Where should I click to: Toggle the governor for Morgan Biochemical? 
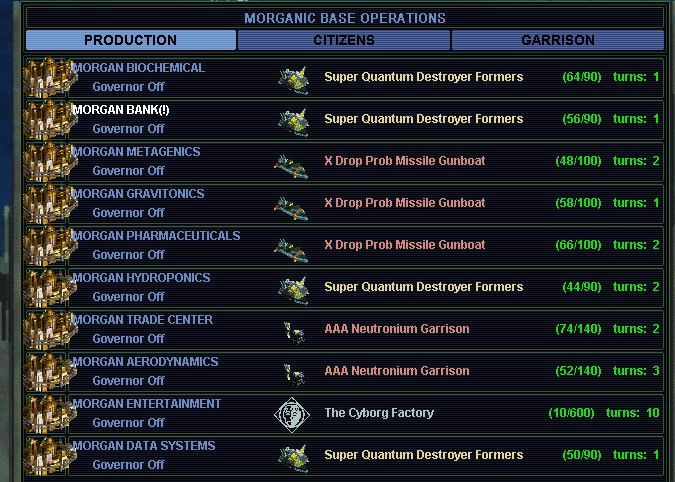pyautogui.click(x=128, y=87)
